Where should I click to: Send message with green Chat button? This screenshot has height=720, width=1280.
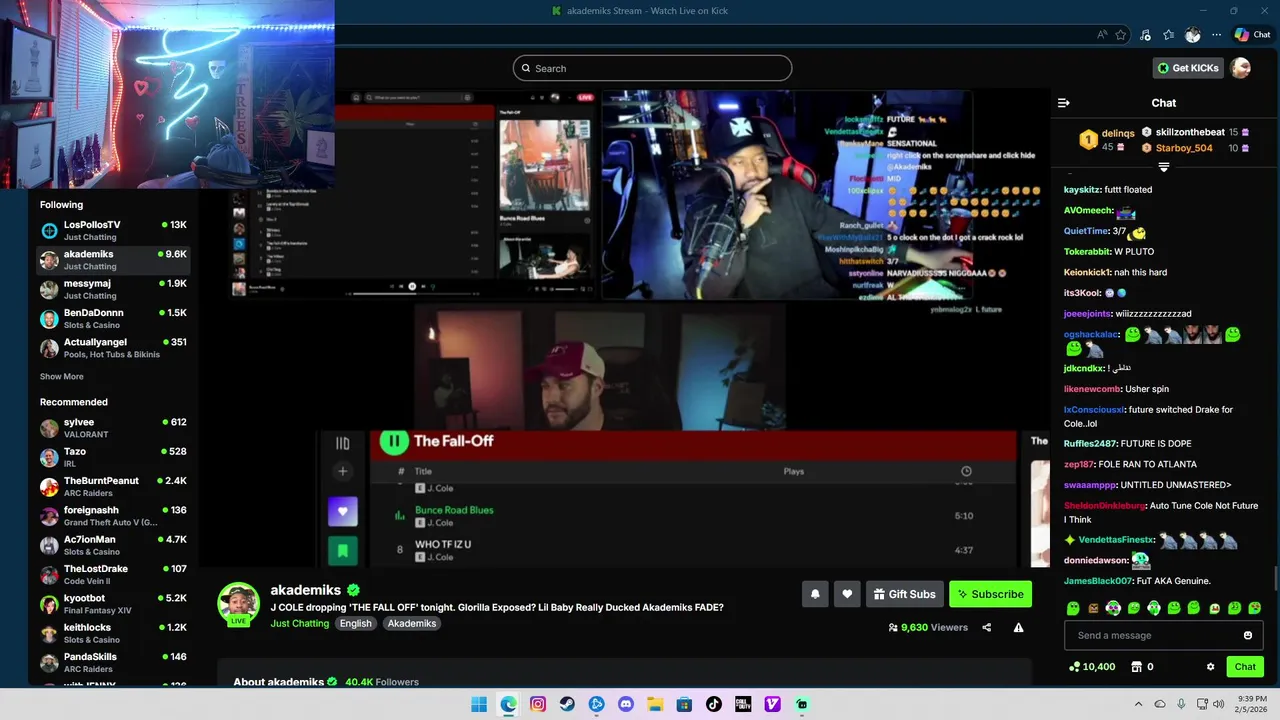tap(1245, 667)
